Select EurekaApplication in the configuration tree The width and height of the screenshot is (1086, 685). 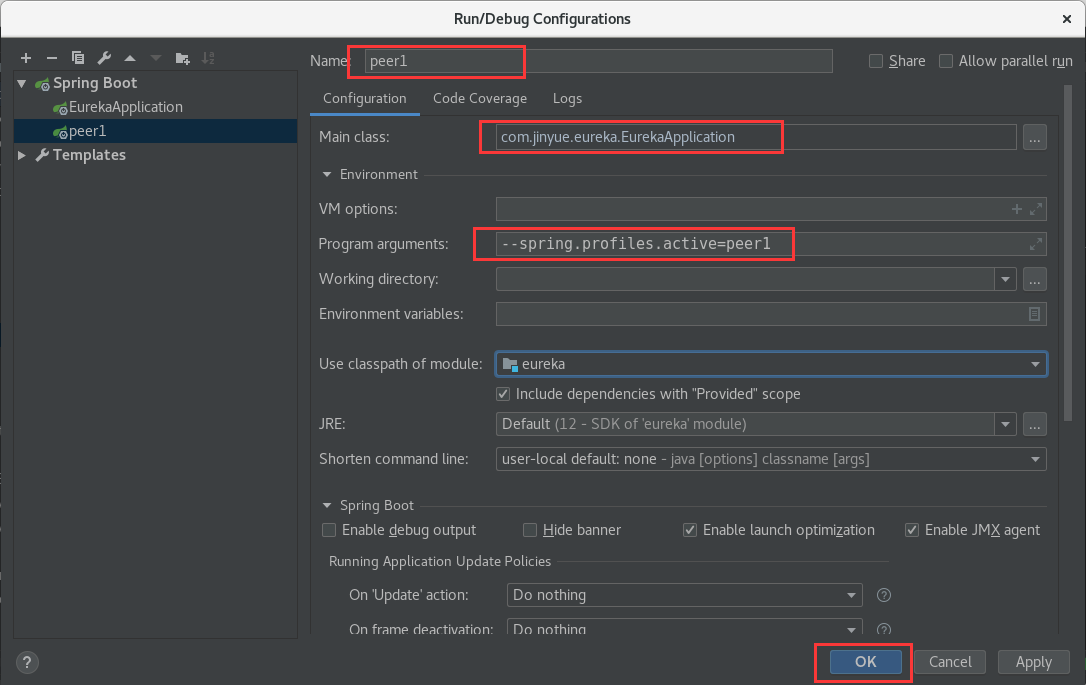(125, 107)
